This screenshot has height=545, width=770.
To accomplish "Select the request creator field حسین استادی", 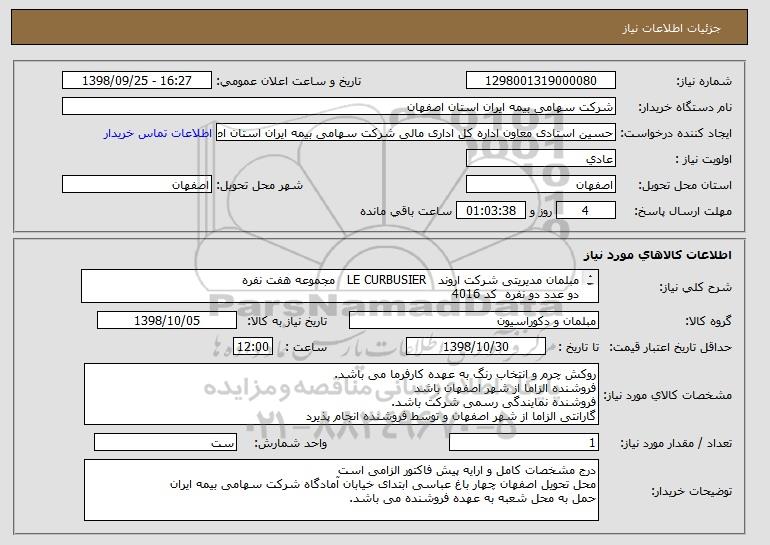I will (x=416, y=133).
